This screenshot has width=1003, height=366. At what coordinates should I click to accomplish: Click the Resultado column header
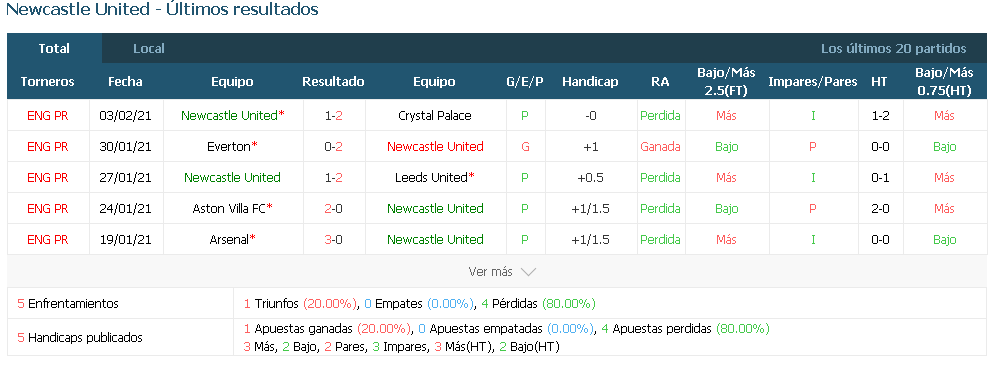tap(333, 82)
